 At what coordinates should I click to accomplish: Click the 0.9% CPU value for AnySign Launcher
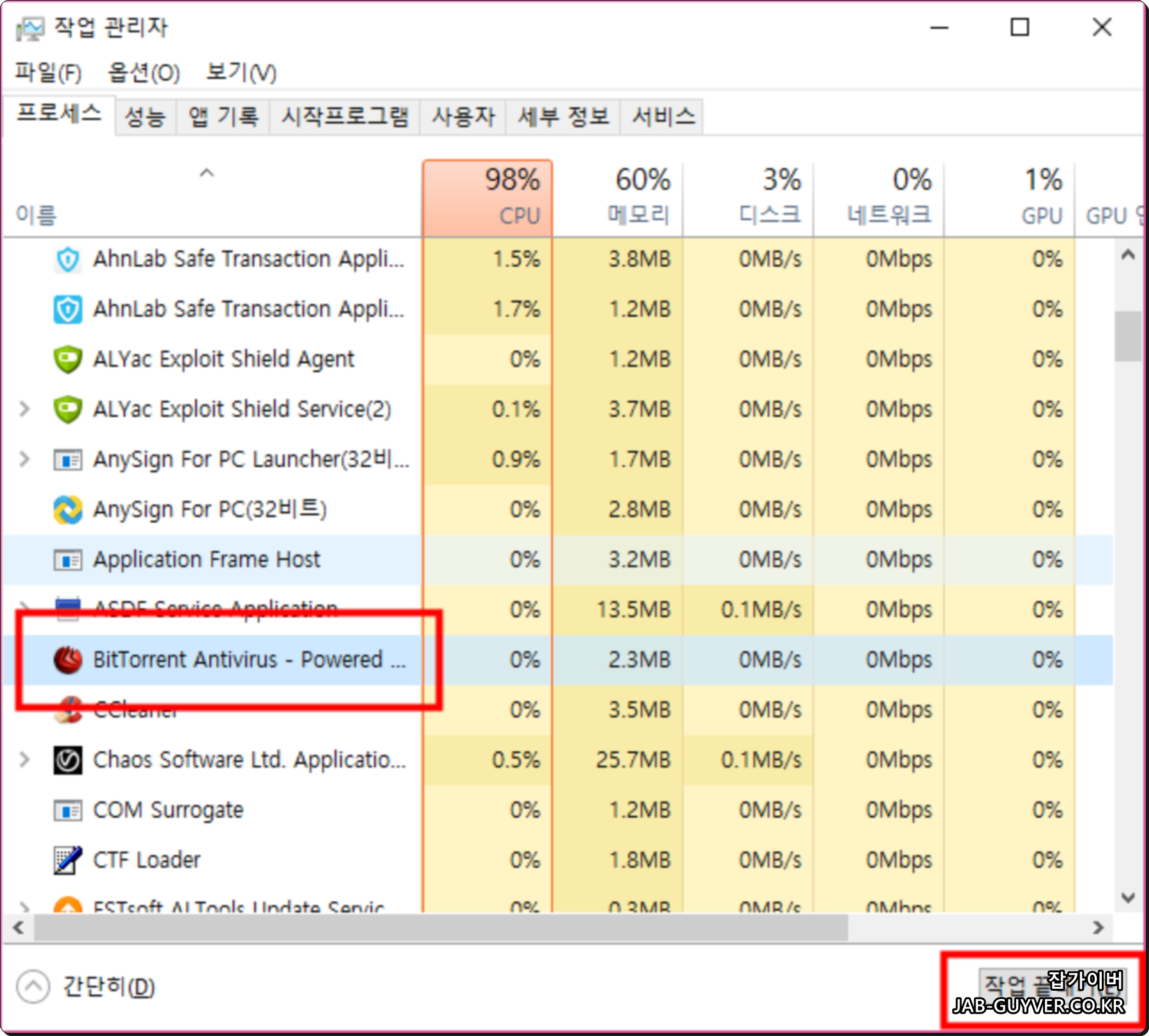(x=516, y=460)
